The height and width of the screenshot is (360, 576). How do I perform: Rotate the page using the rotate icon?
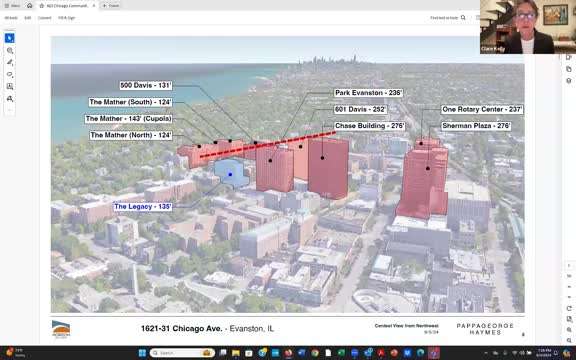tap(569, 308)
